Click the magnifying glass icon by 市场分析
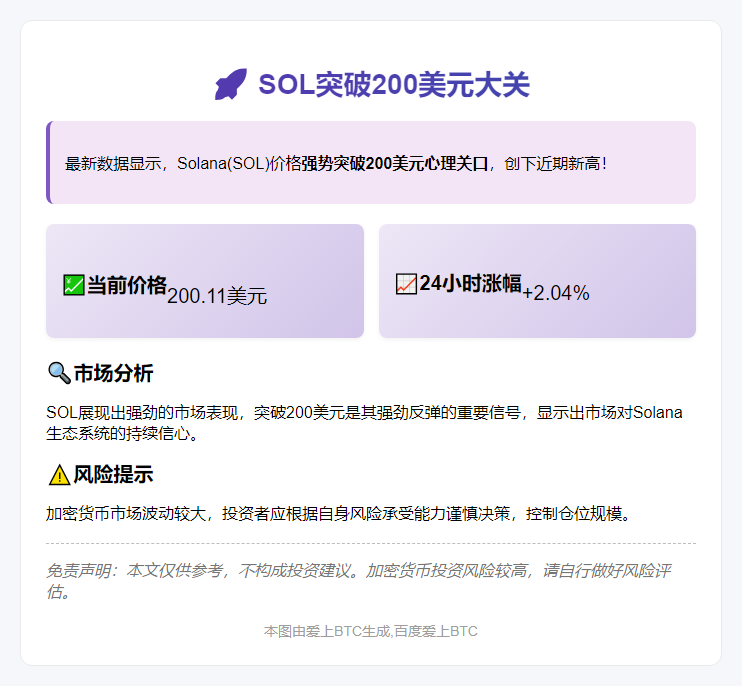The height and width of the screenshot is (686, 742). click(x=59, y=373)
